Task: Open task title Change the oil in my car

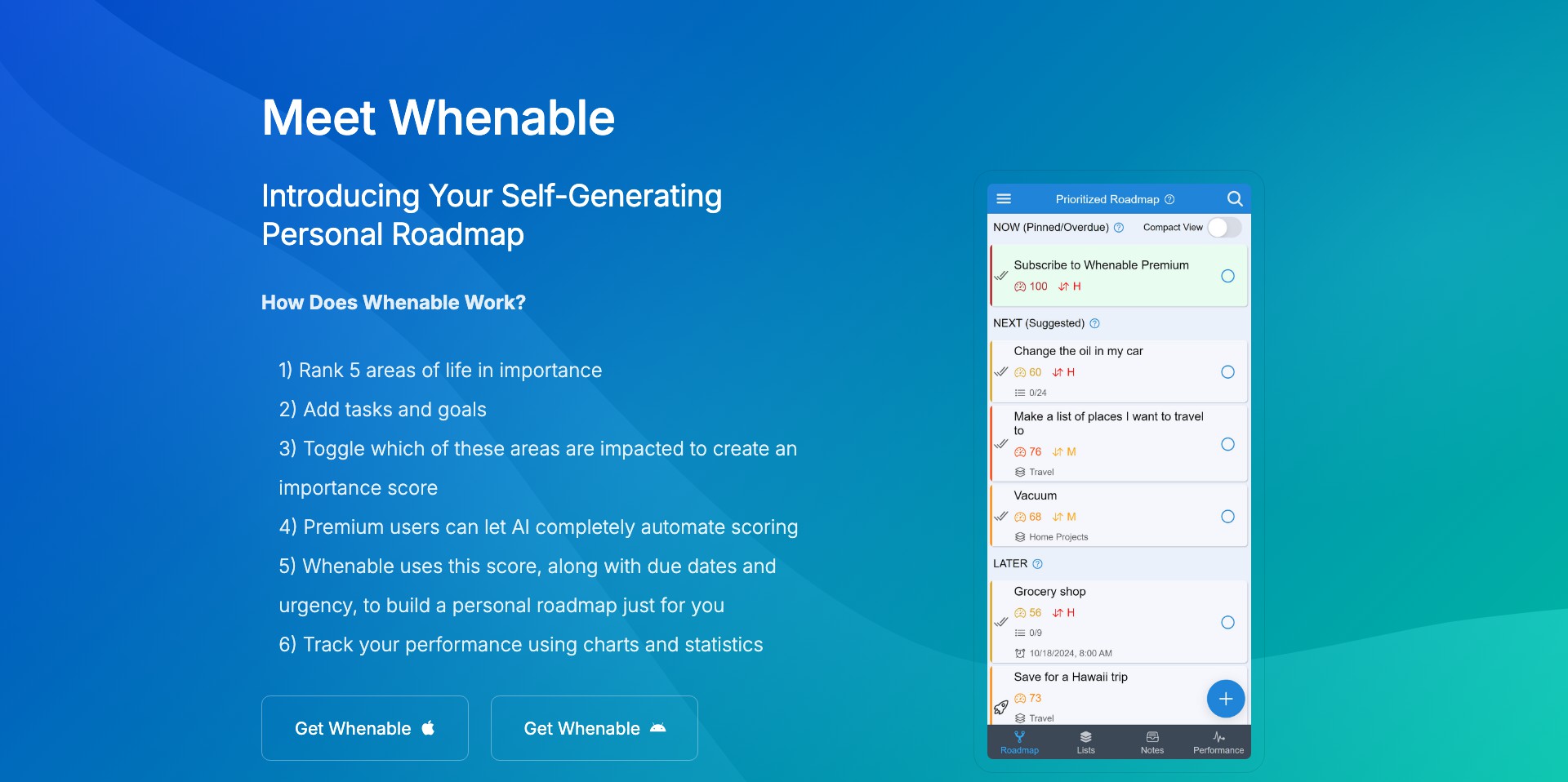Action: click(x=1078, y=351)
